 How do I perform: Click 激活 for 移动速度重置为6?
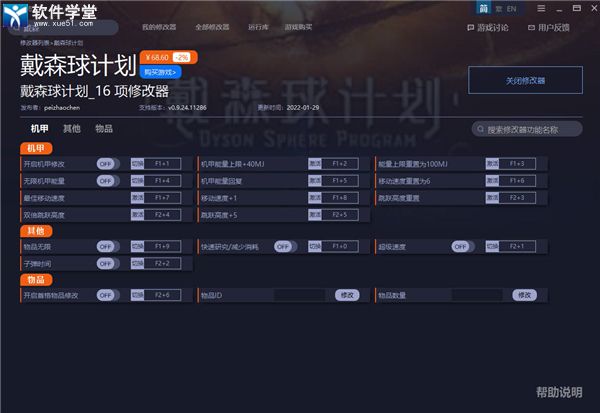point(492,181)
